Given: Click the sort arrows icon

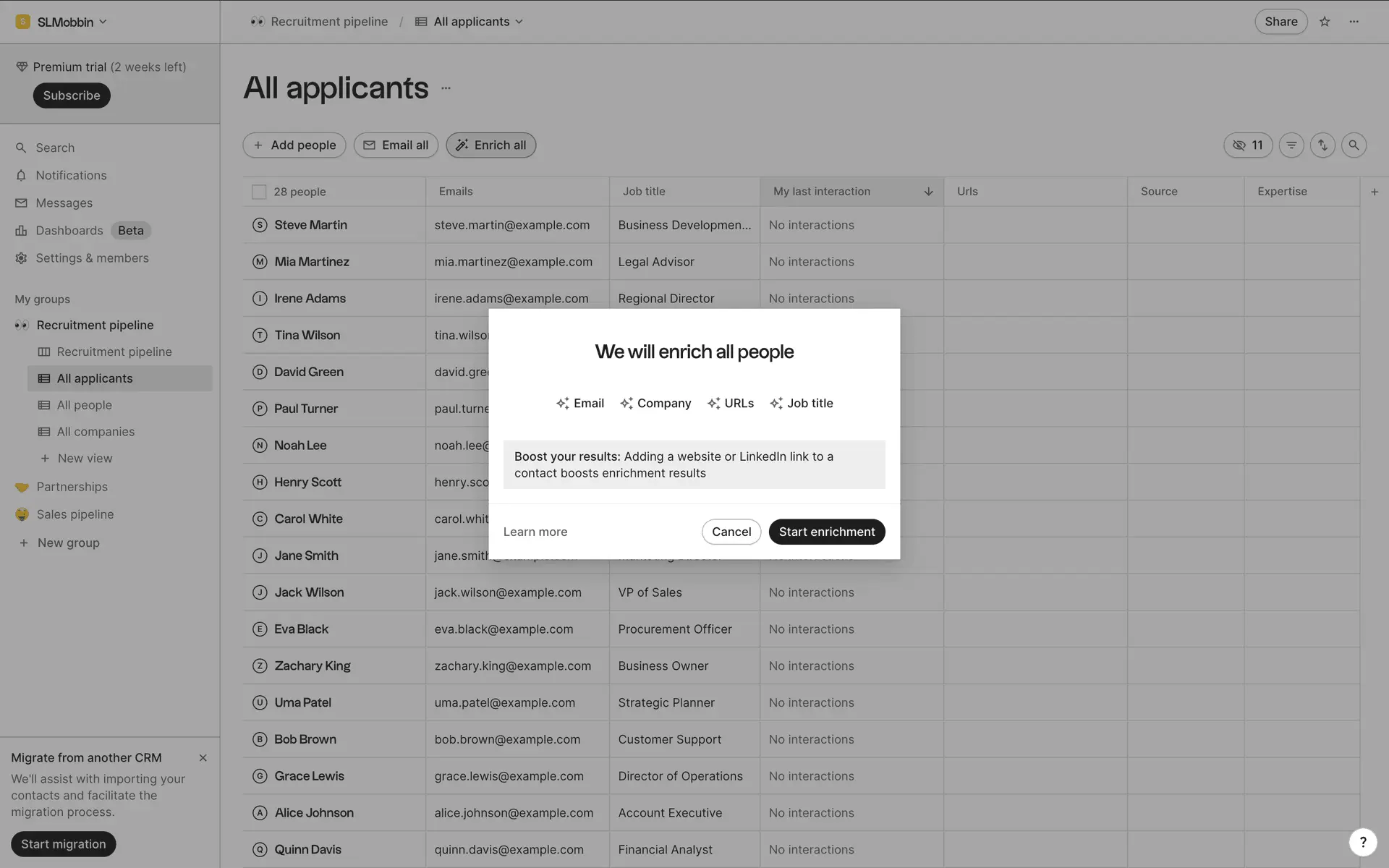Looking at the screenshot, I should coord(1322,145).
